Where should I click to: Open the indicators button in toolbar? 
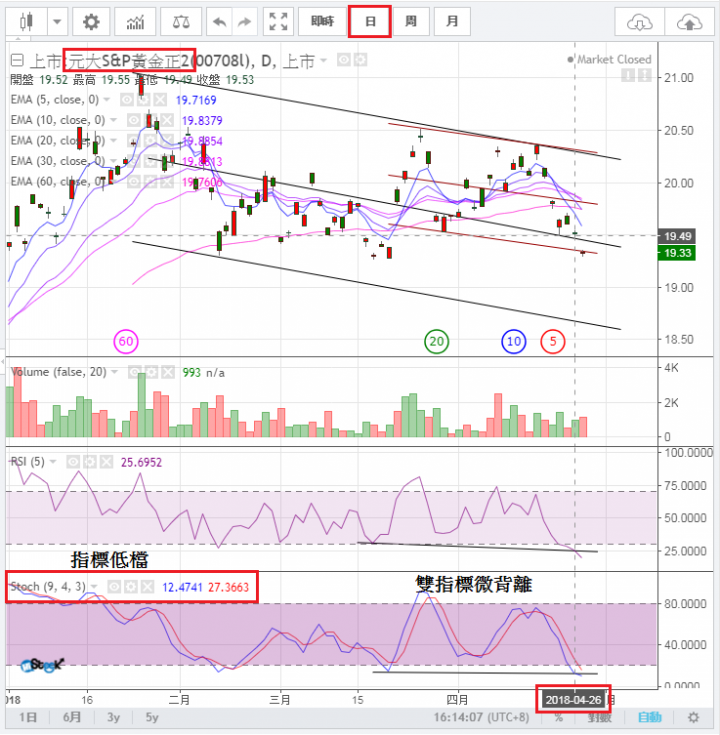pos(135,22)
